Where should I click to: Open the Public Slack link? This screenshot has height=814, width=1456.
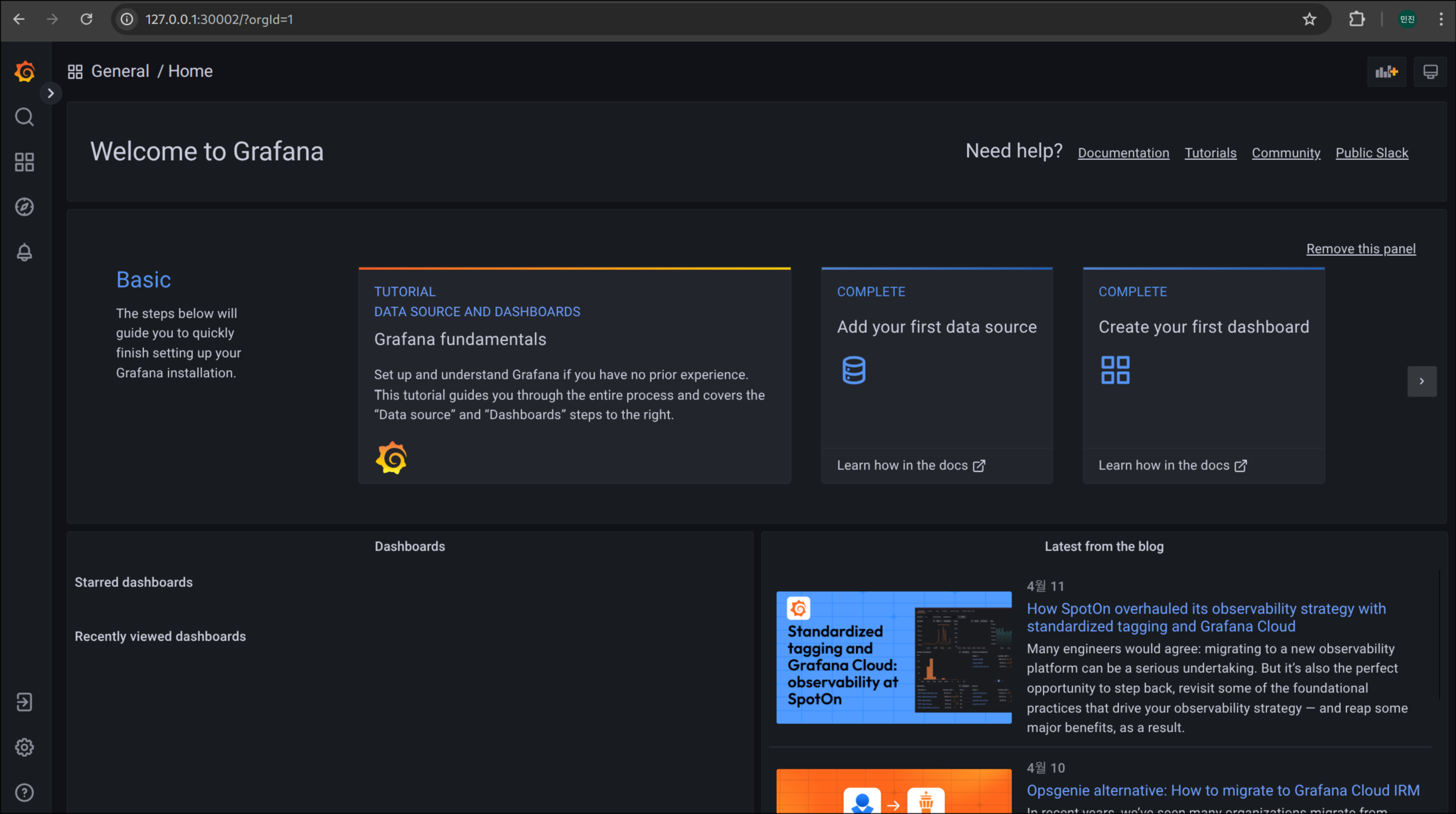coord(1371,153)
